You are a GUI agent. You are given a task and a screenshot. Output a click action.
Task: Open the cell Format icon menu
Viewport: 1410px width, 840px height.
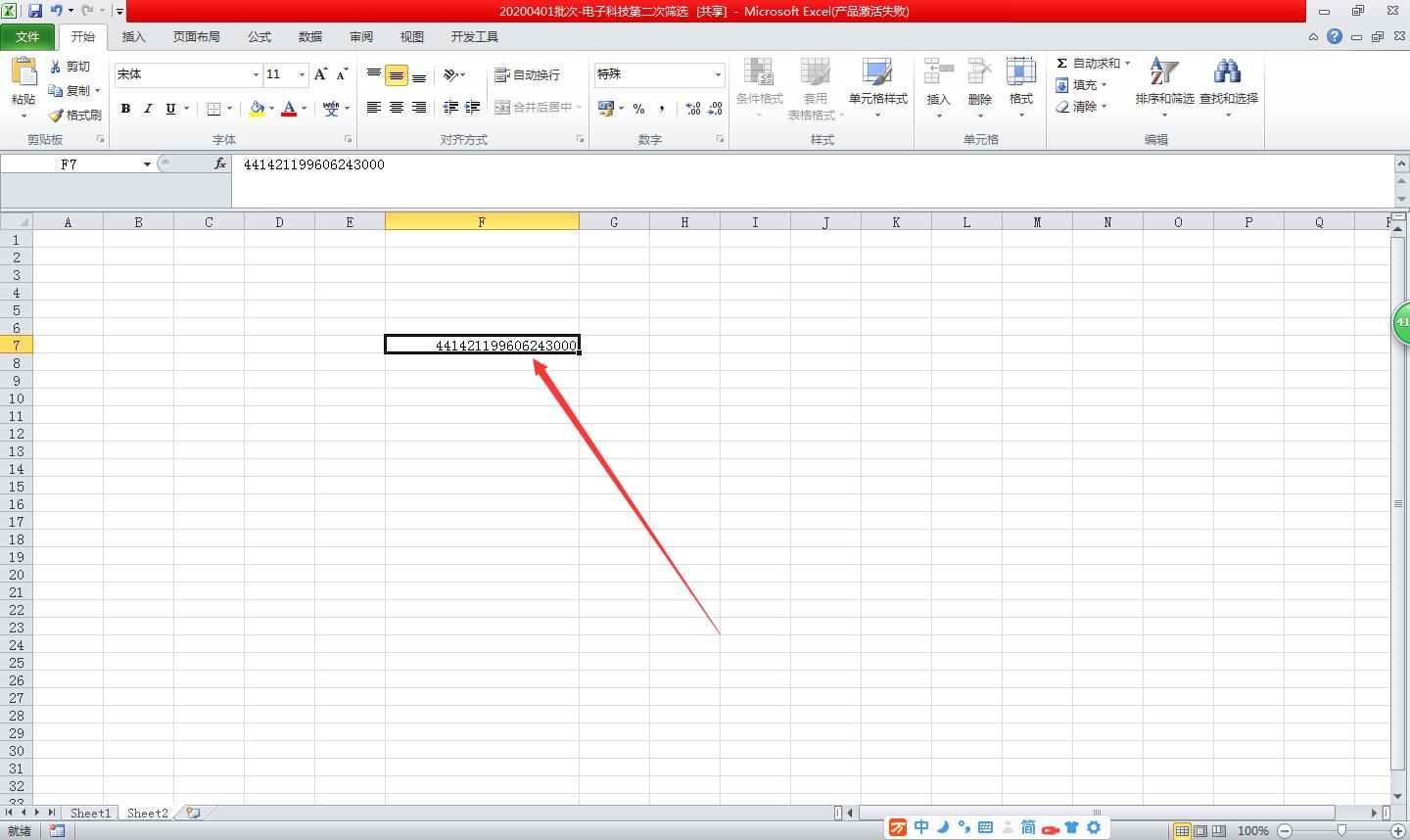click(x=1020, y=72)
